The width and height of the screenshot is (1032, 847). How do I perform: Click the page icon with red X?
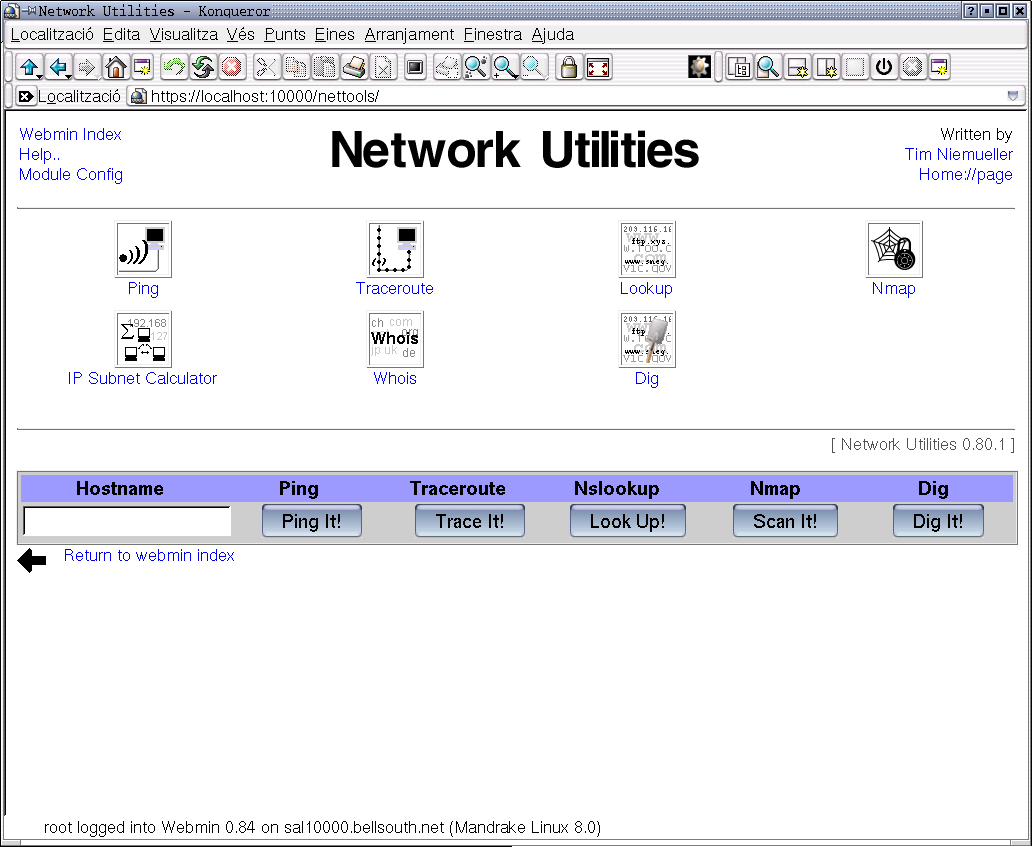coord(382,67)
